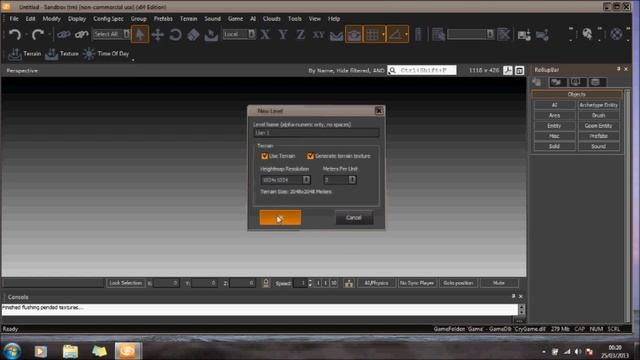Open the terrain Texture layers button

[62, 54]
